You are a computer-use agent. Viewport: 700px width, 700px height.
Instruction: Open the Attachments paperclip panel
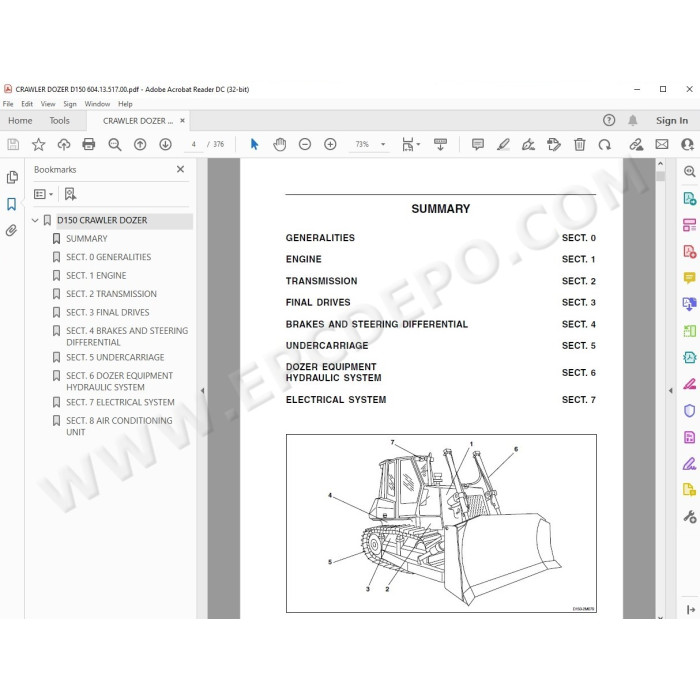tap(12, 230)
